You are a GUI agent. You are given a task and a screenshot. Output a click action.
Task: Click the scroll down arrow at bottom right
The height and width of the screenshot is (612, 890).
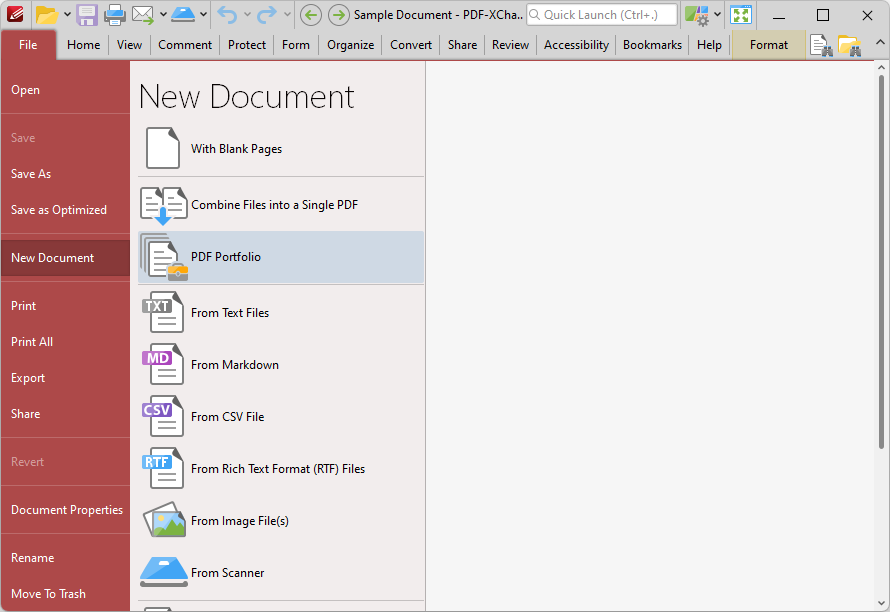[881, 603]
